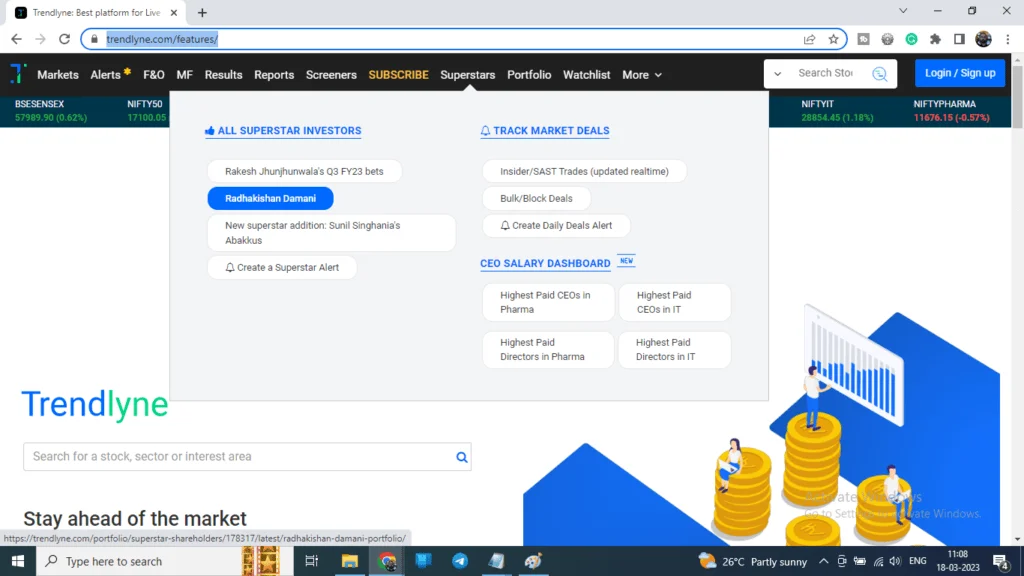Open the Radhakishan Damani portfolio link
Screen dimensions: 1024x576
(270, 198)
